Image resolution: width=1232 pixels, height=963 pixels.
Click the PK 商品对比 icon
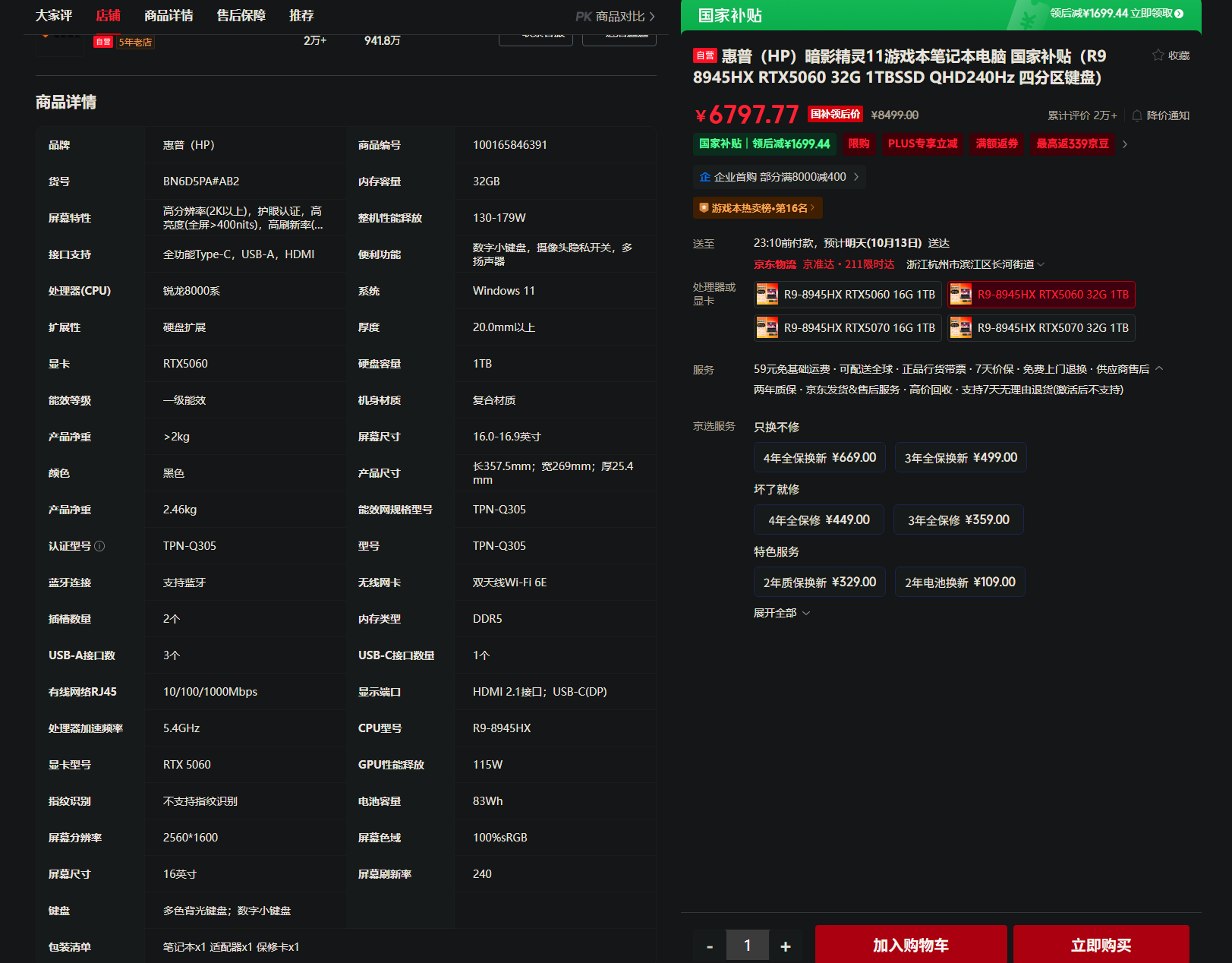583,16
